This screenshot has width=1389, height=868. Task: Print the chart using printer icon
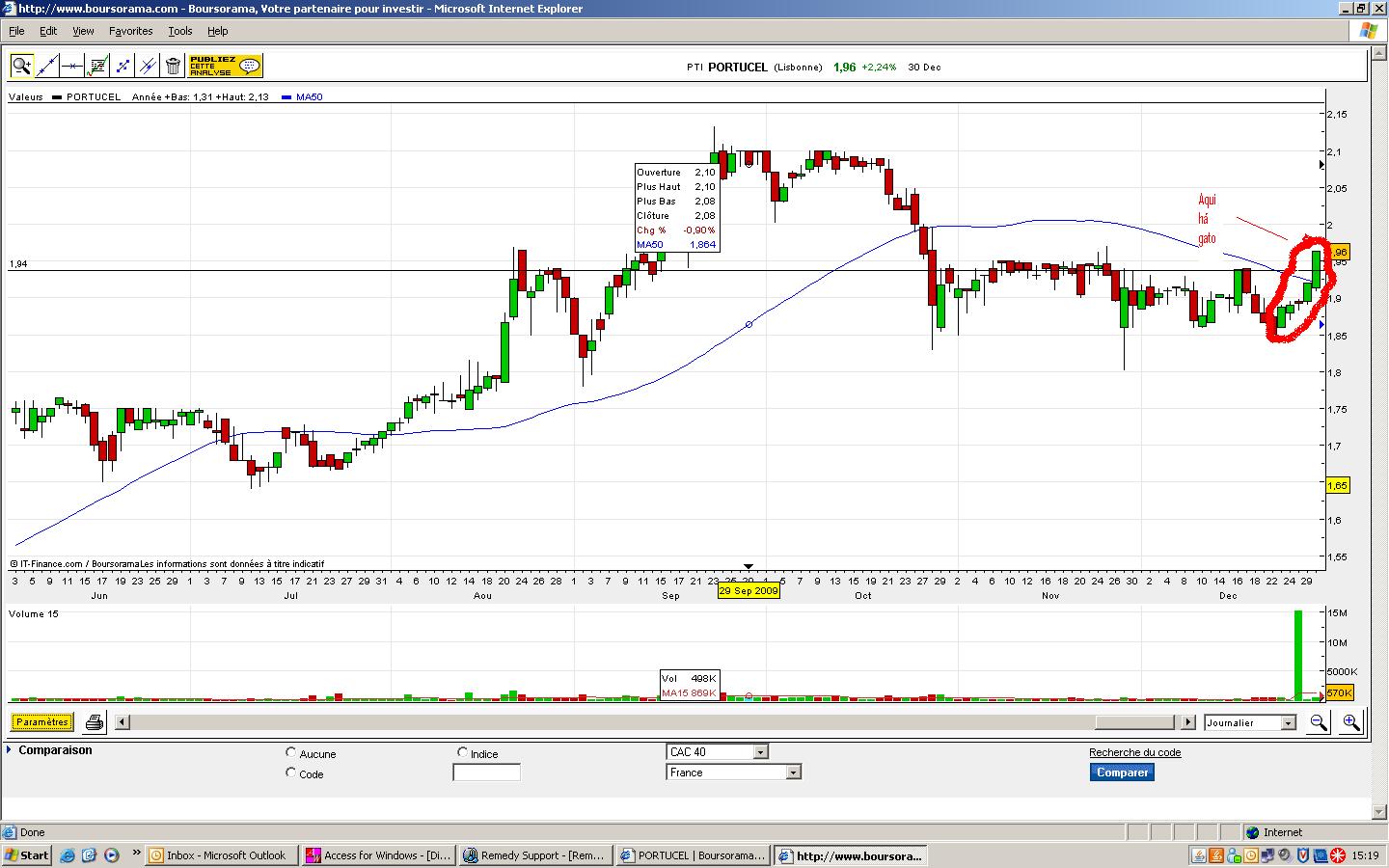tap(95, 721)
